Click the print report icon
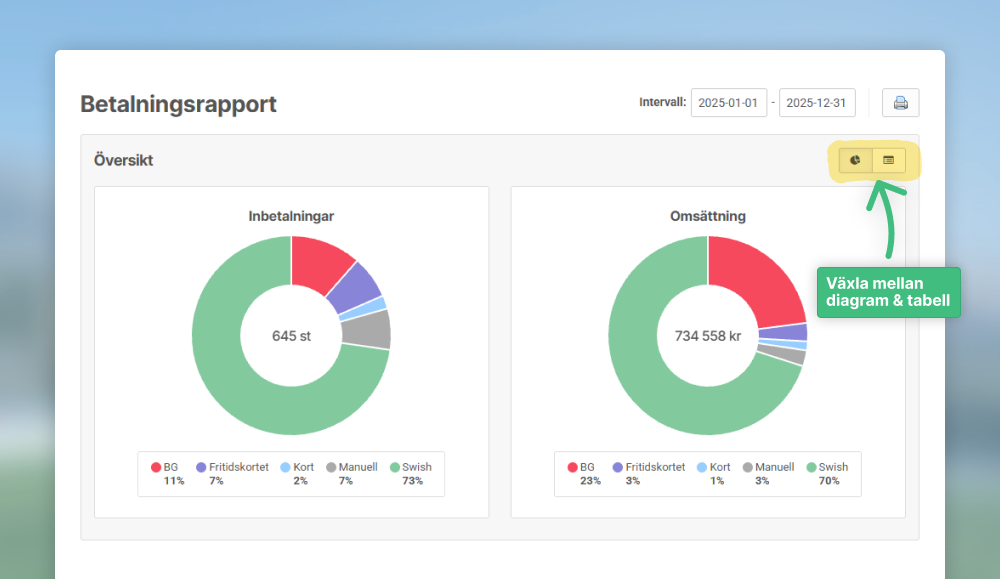Image resolution: width=1000 pixels, height=579 pixels. coord(900,103)
